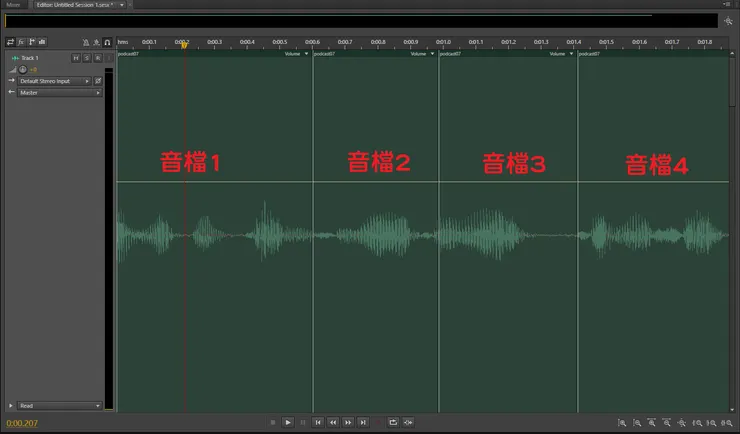Toggle the magnet snapping icon
Screen dimensions: 740x434
[x=107, y=42]
